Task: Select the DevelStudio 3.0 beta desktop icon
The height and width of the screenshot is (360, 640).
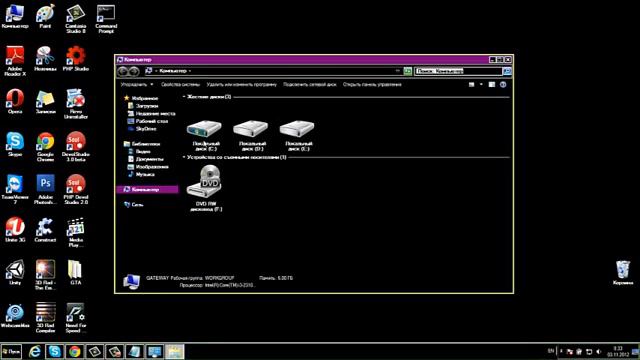Action: pos(76,147)
